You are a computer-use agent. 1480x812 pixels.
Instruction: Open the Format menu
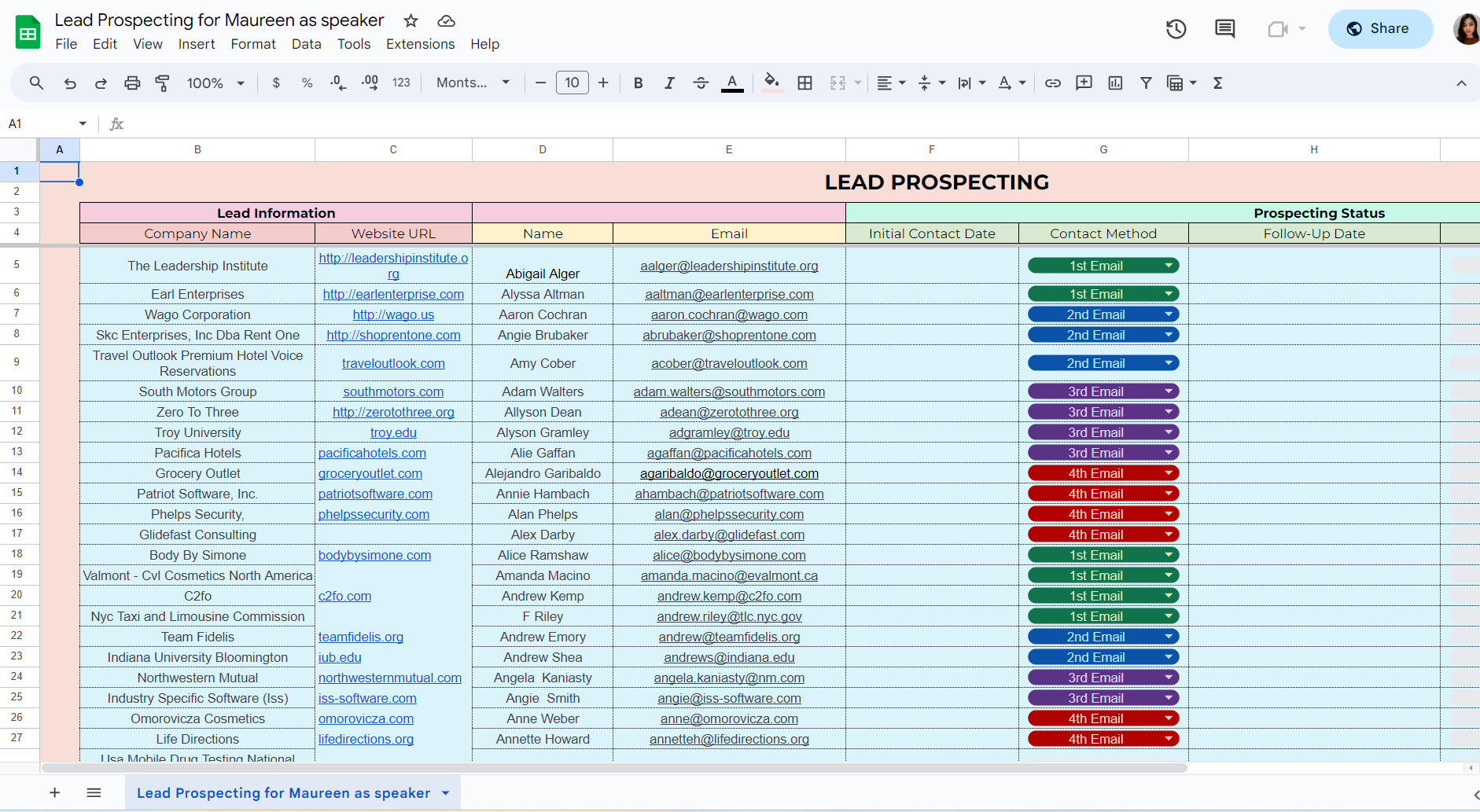253,44
